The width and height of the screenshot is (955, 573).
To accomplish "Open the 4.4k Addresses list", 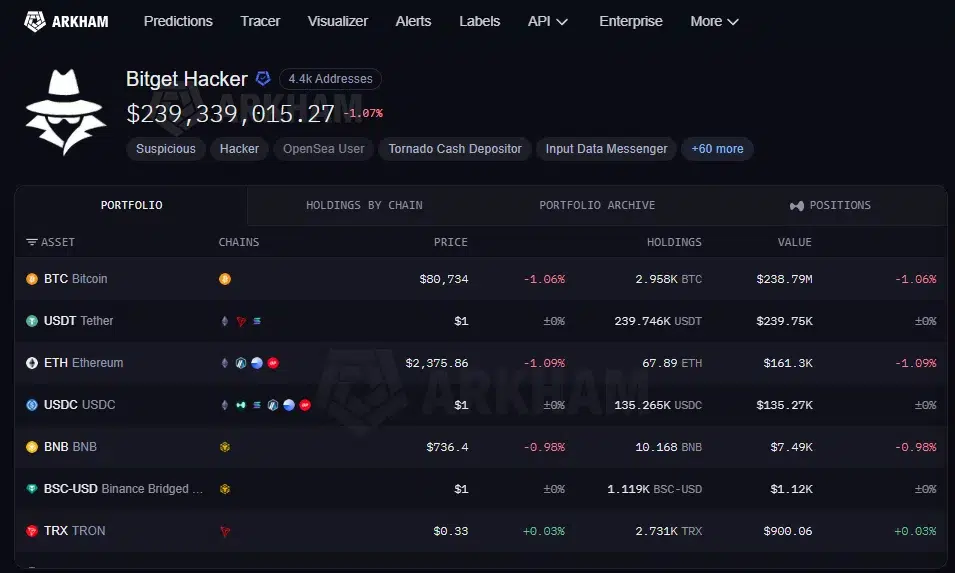I will tap(330, 79).
